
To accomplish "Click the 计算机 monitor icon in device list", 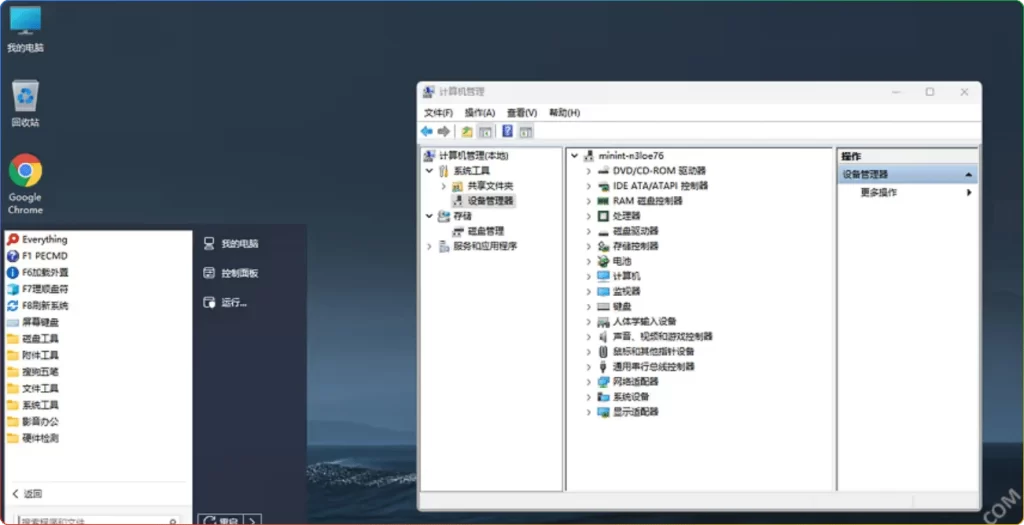I will 603,276.
